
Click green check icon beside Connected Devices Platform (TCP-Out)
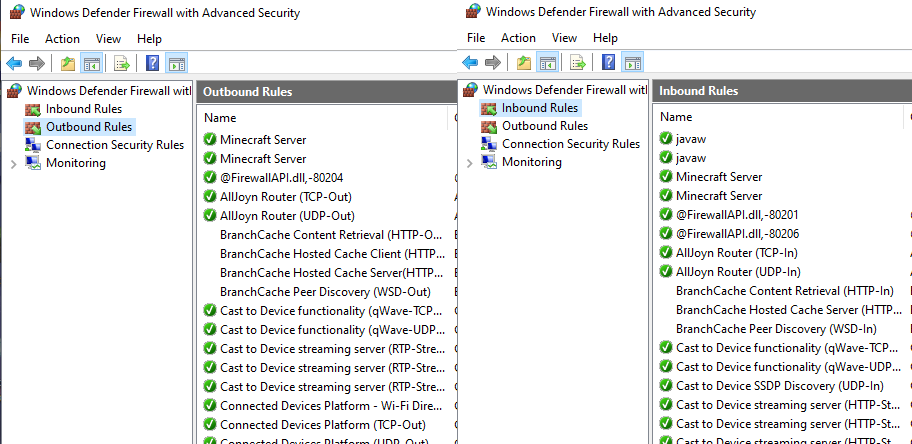pyautogui.click(x=210, y=424)
